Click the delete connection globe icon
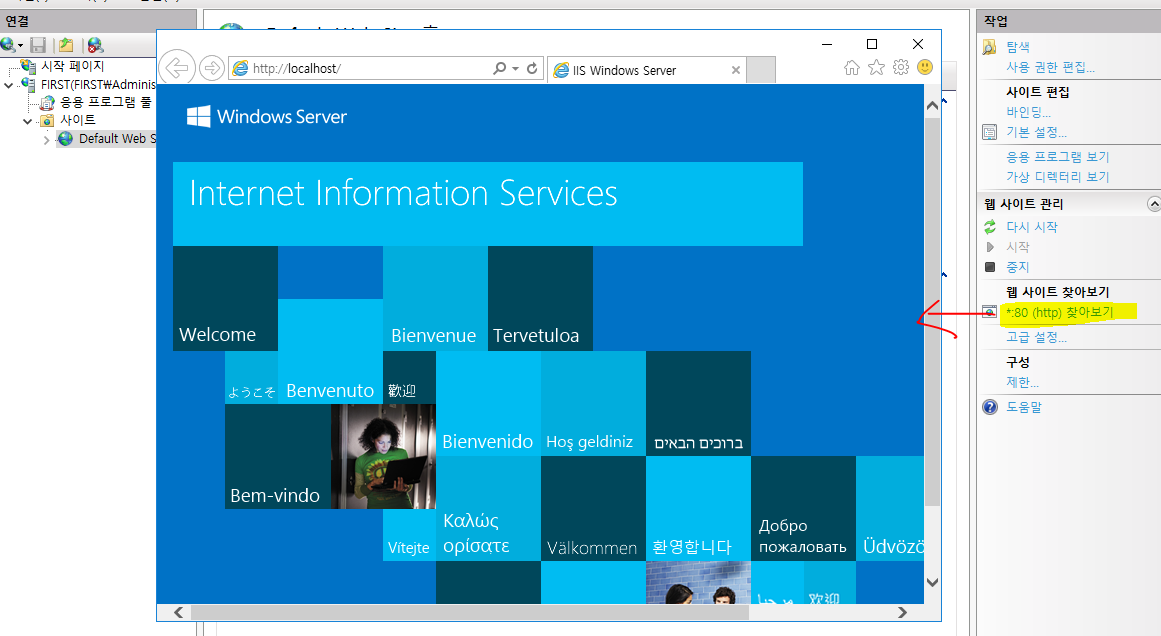 pyautogui.click(x=95, y=45)
